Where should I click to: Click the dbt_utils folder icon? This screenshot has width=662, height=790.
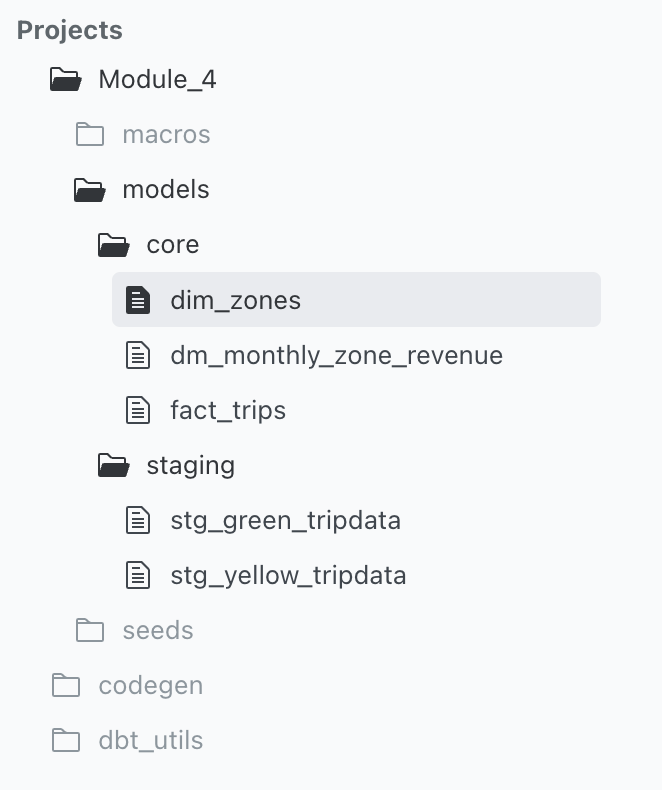(66, 740)
